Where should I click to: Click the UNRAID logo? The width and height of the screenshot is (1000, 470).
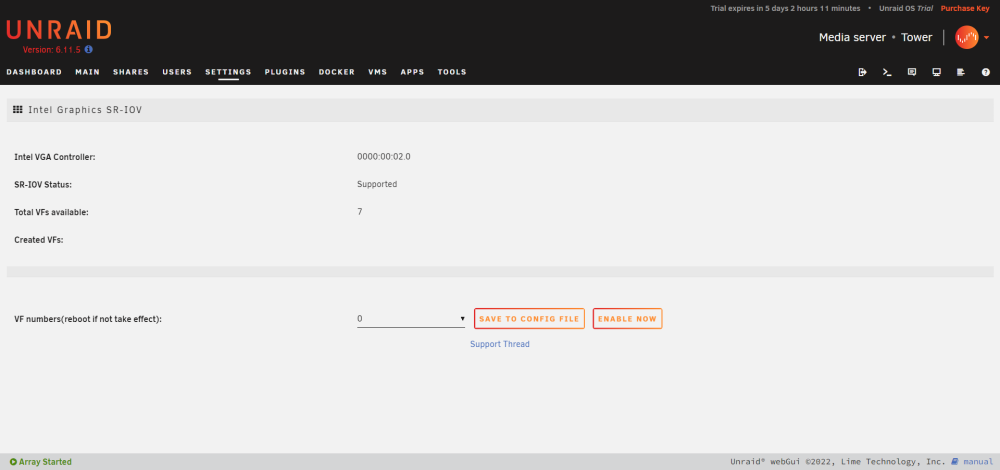(59, 30)
